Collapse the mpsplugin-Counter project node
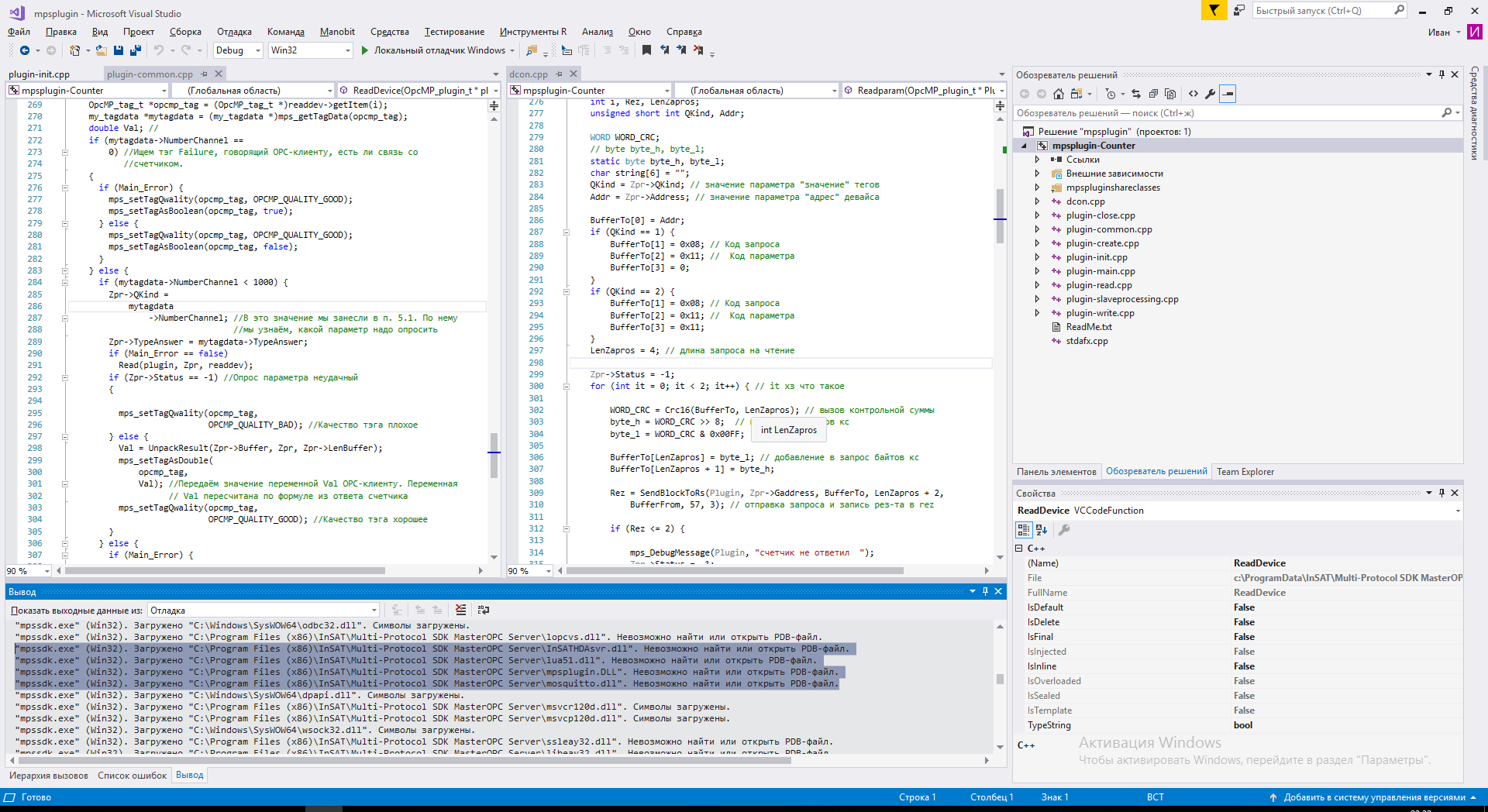The image size is (1488, 812). pyautogui.click(x=1024, y=146)
